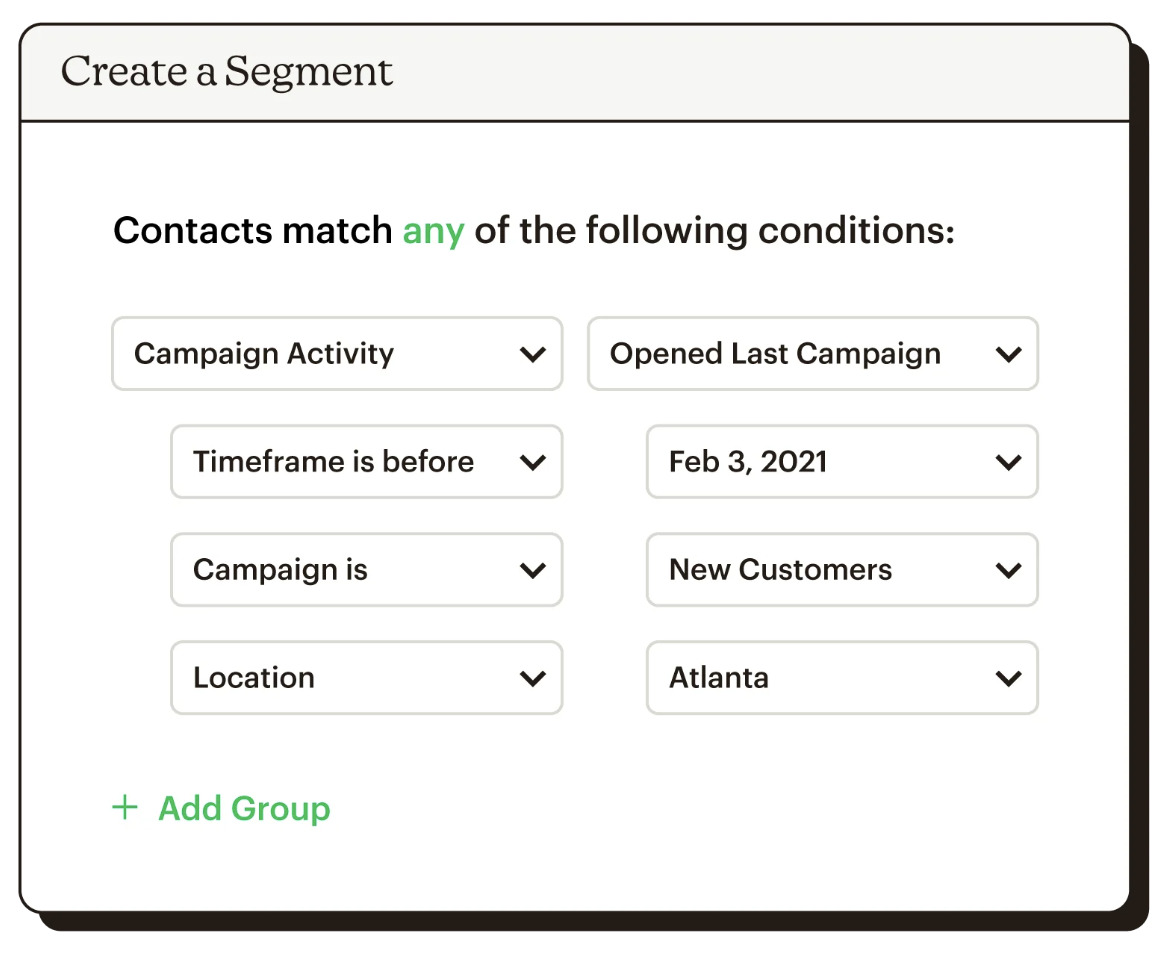1170x954 pixels.
Task: Open the New Customers dropdown
Action: click(x=843, y=570)
